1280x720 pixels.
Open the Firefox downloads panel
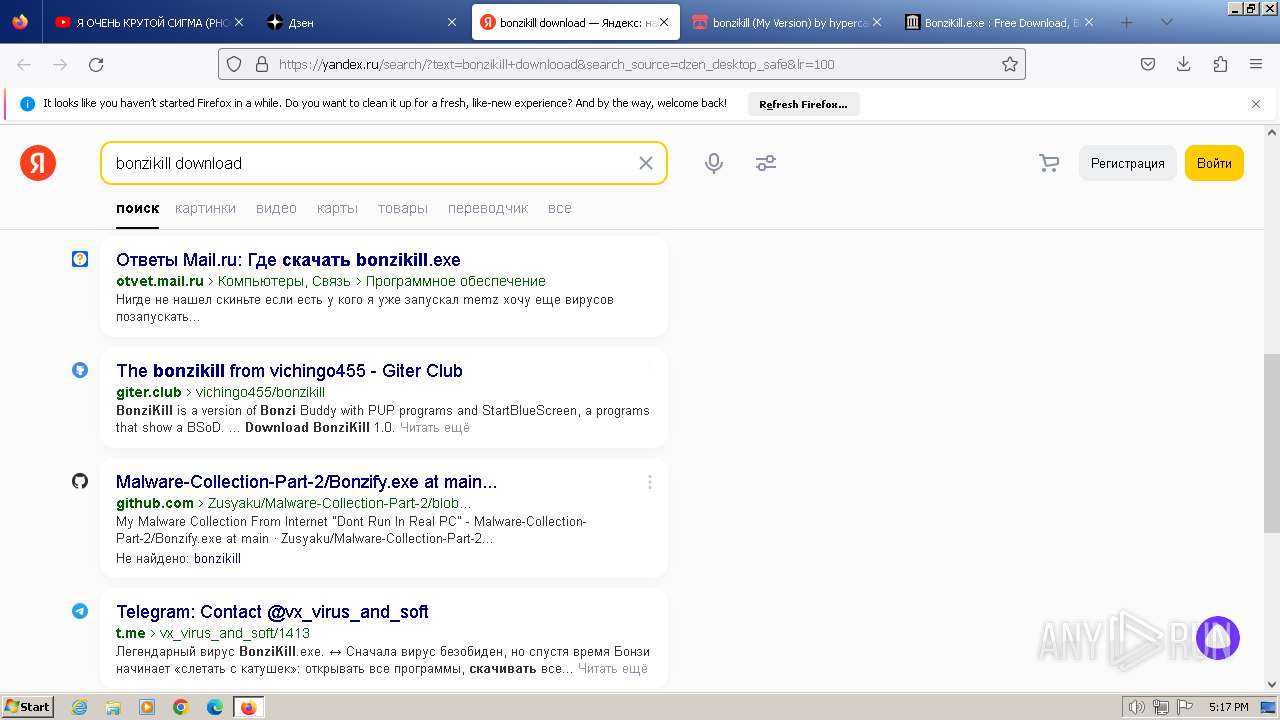point(1184,64)
